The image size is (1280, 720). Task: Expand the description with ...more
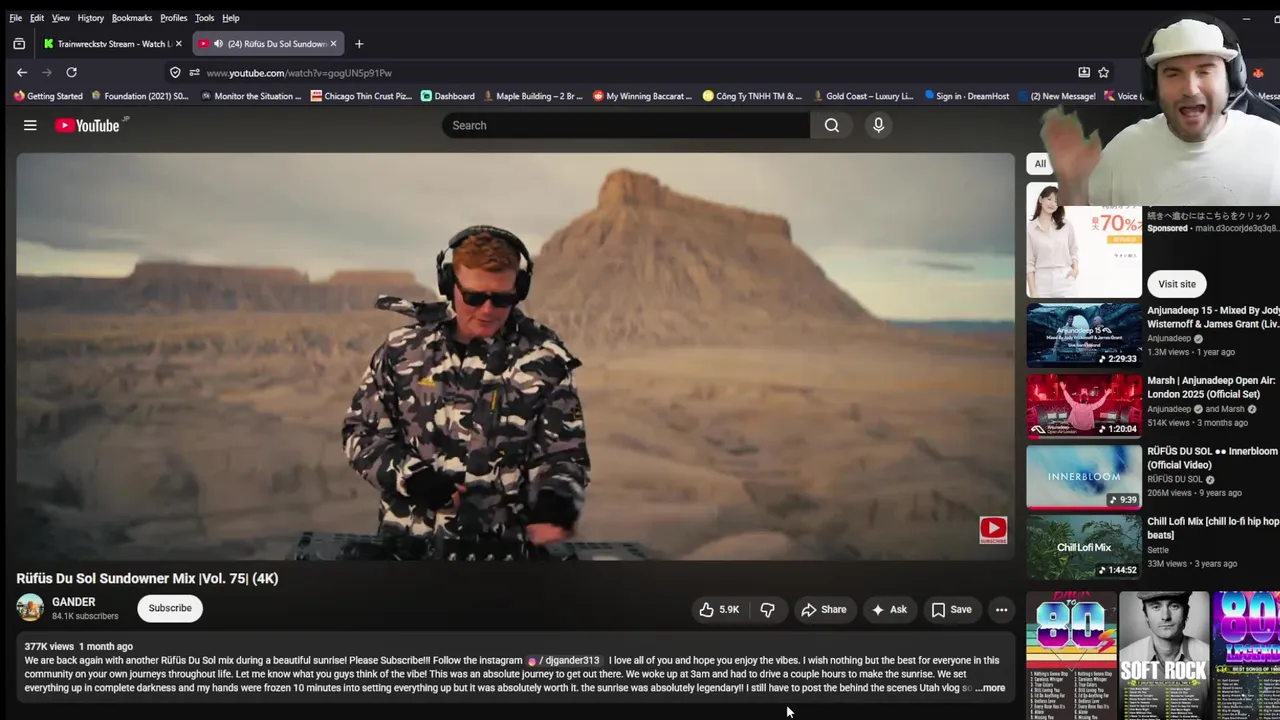pyautogui.click(x=990, y=688)
